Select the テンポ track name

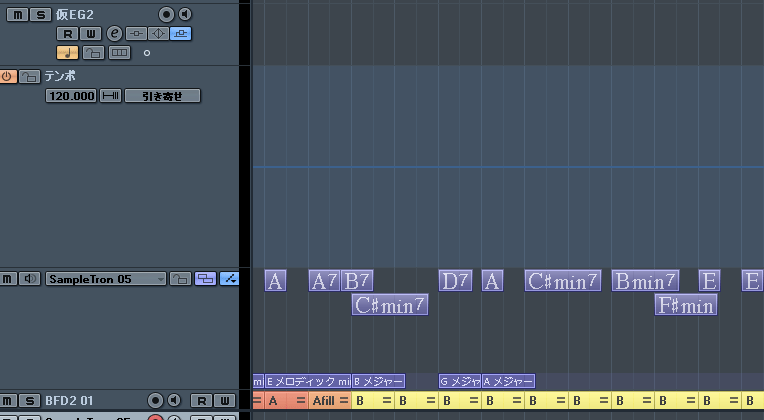pos(60,76)
